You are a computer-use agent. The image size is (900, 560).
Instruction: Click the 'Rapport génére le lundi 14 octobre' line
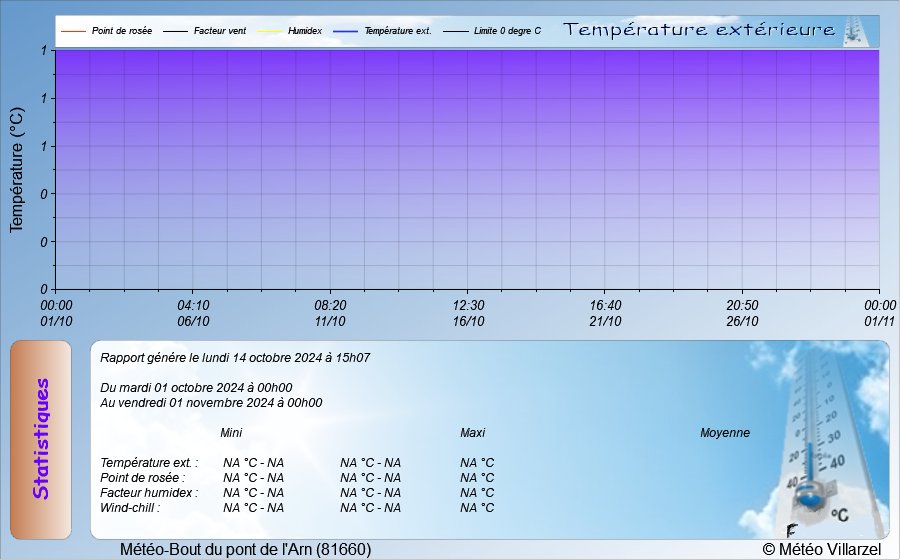pos(235,358)
